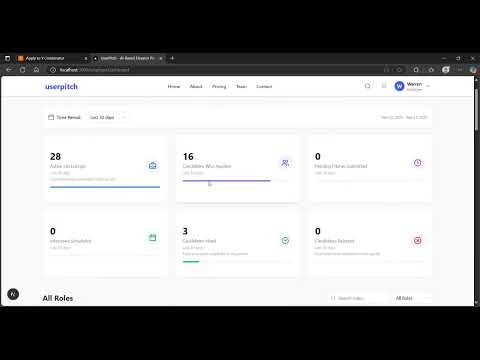Expand the user account chevron
This screenshot has height=360, width=480.
428,86
